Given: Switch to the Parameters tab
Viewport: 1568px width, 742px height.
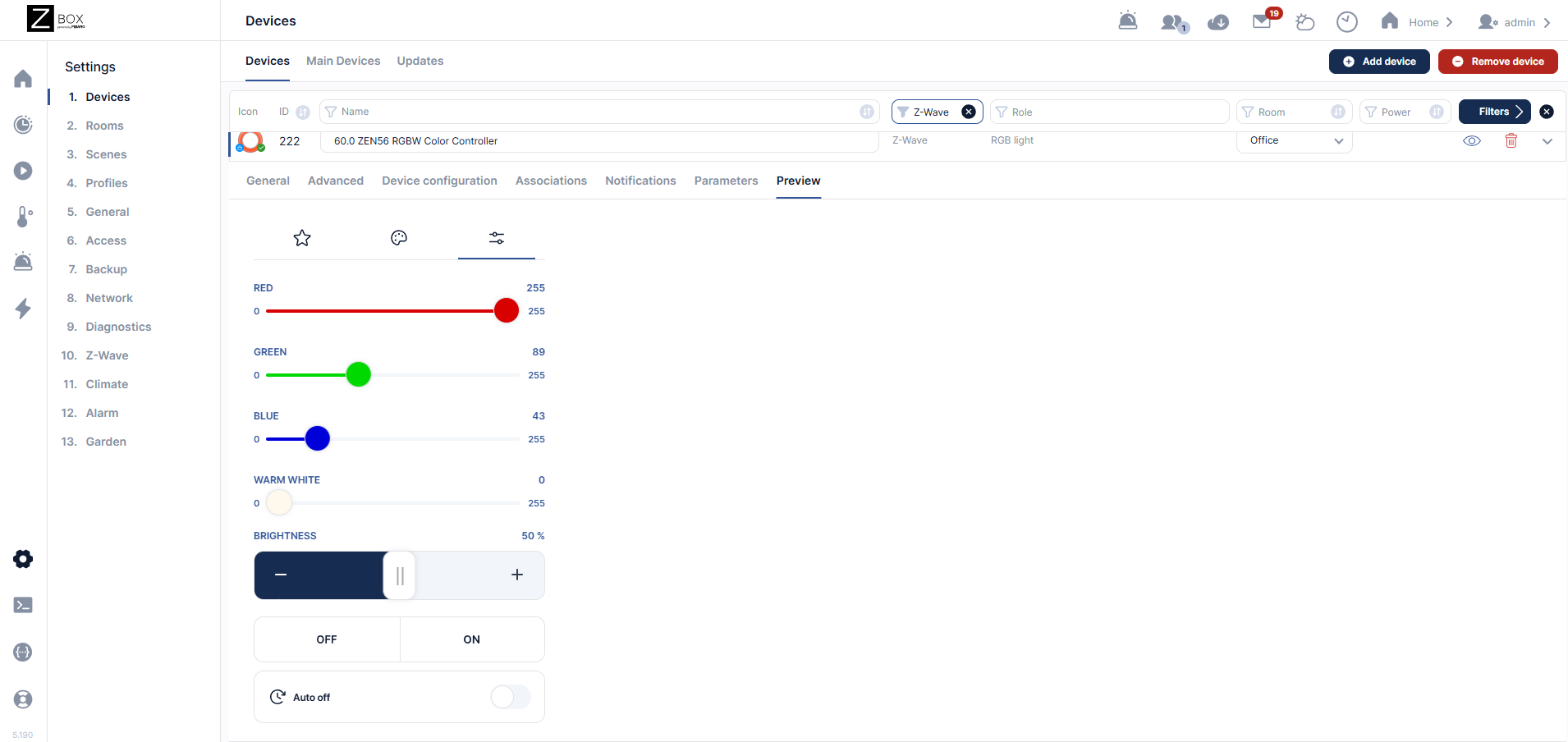Looking at the screenshot, I should 726,181.
